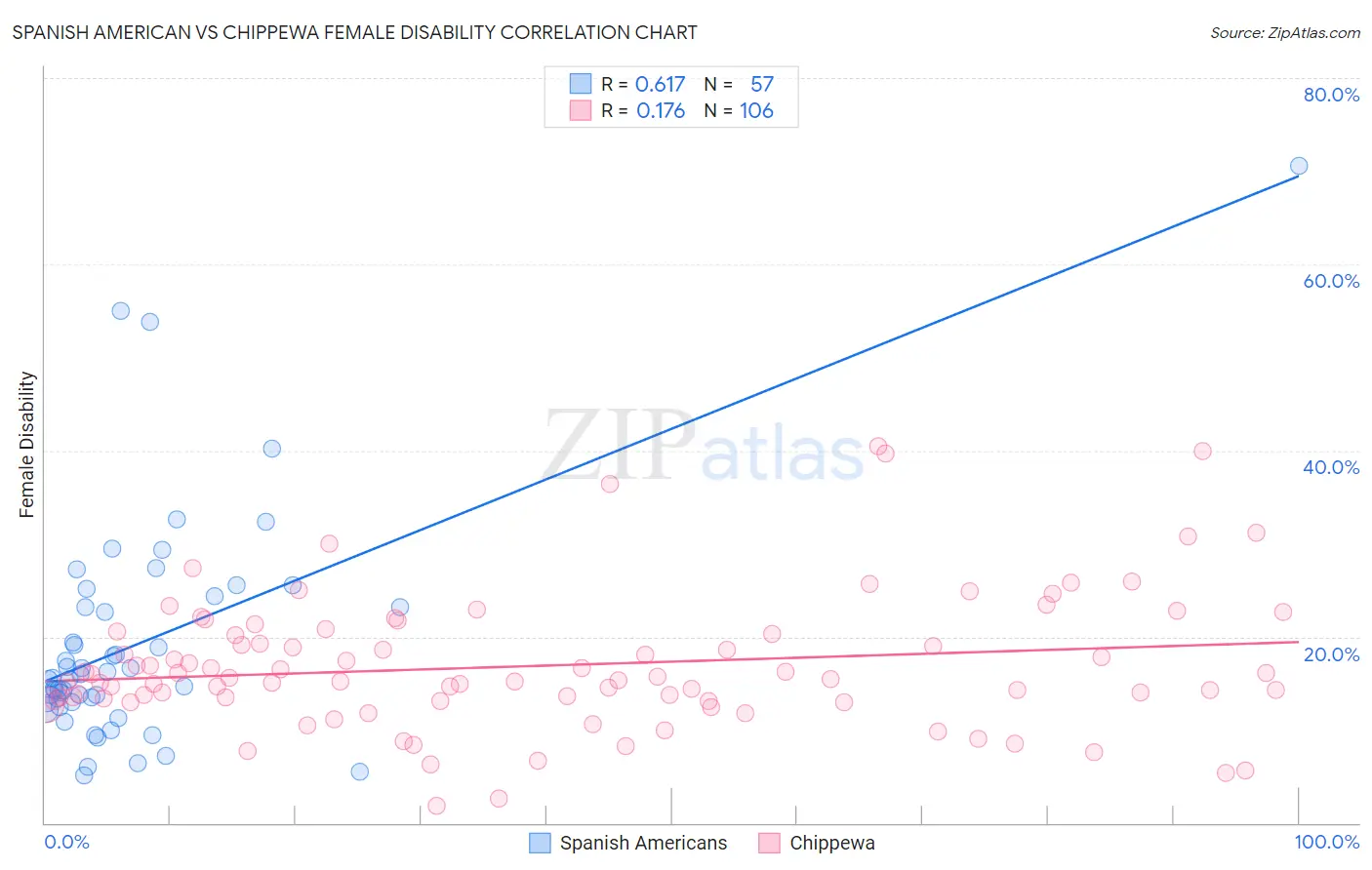The height and width of the screenshot is (870, 1372).
Task: Click the N = 106 value
Action: [739, 110]
